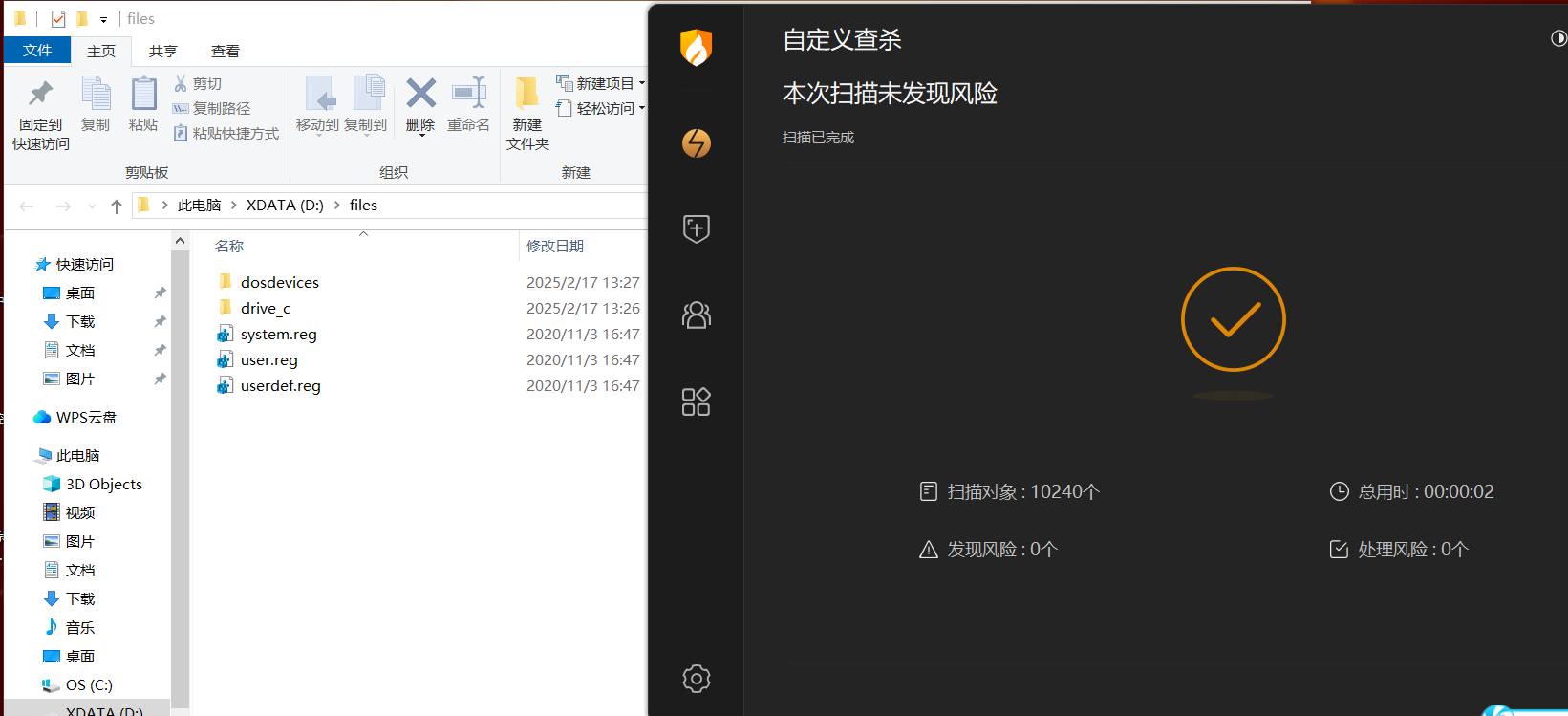Open the lightning virus scan section
This screenshot has width=1568, height=716.
[x=697, y=143]
